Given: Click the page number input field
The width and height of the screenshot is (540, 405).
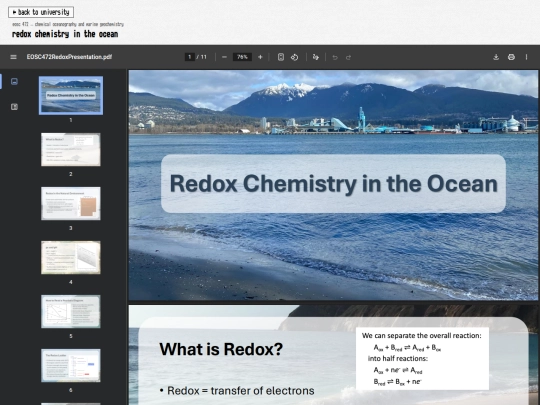Looking at the screenshot, I should coord(190,57).
